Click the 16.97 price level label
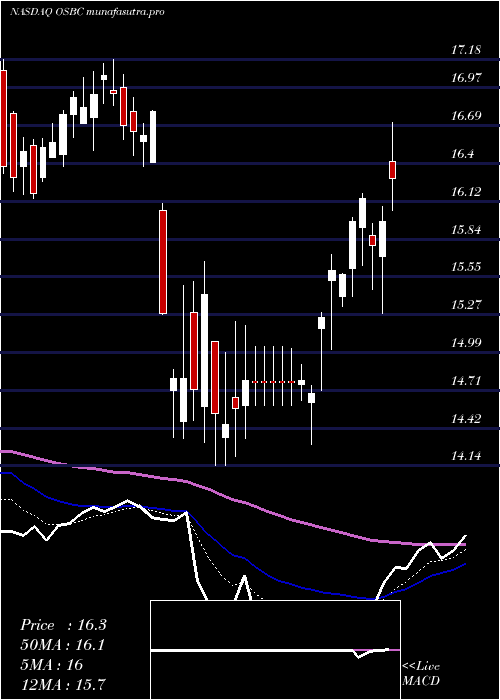 [466, 78]
